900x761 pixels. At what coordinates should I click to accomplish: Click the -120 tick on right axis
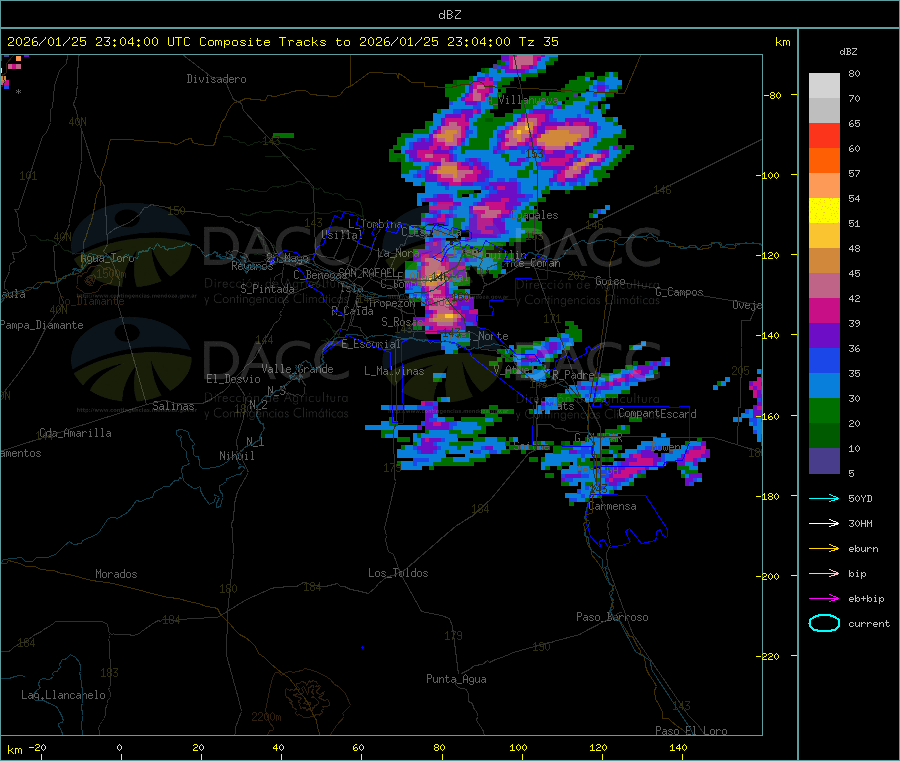pos(770,255)
